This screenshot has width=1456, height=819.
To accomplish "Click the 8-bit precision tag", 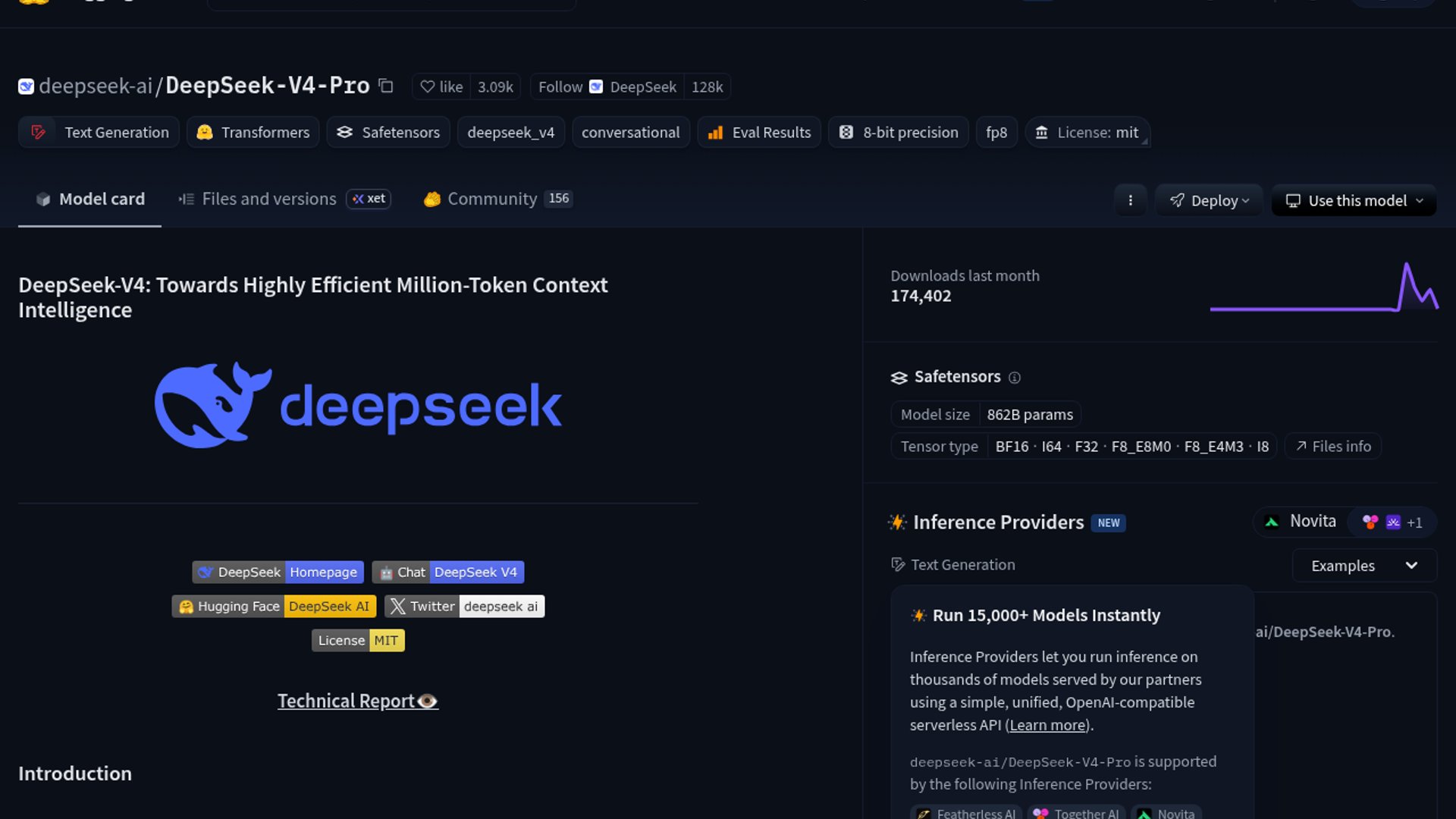I will click(899, 133).
